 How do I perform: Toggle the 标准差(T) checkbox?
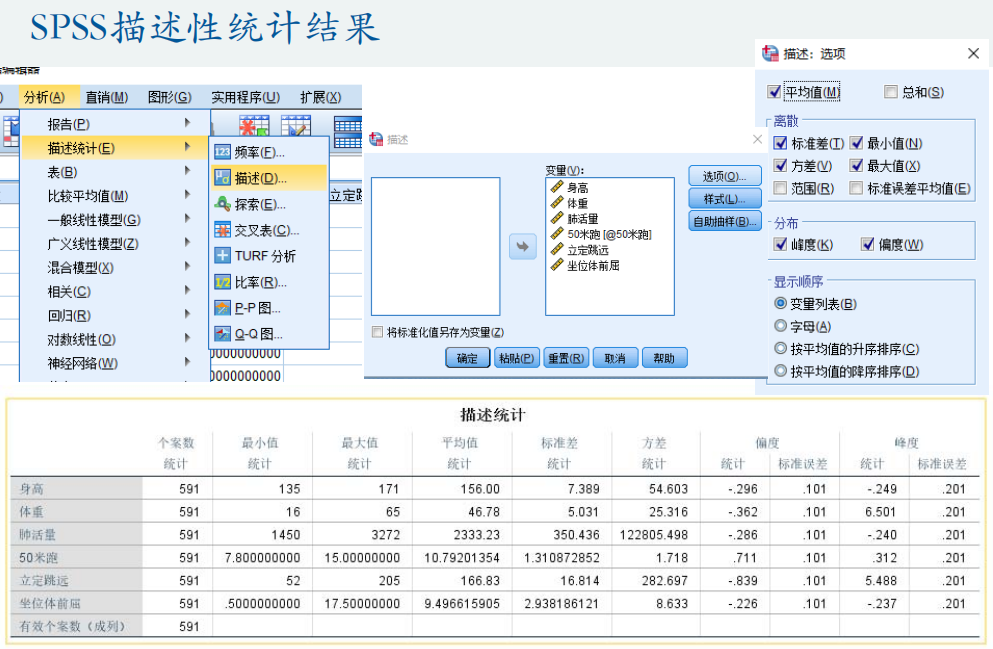780,143
